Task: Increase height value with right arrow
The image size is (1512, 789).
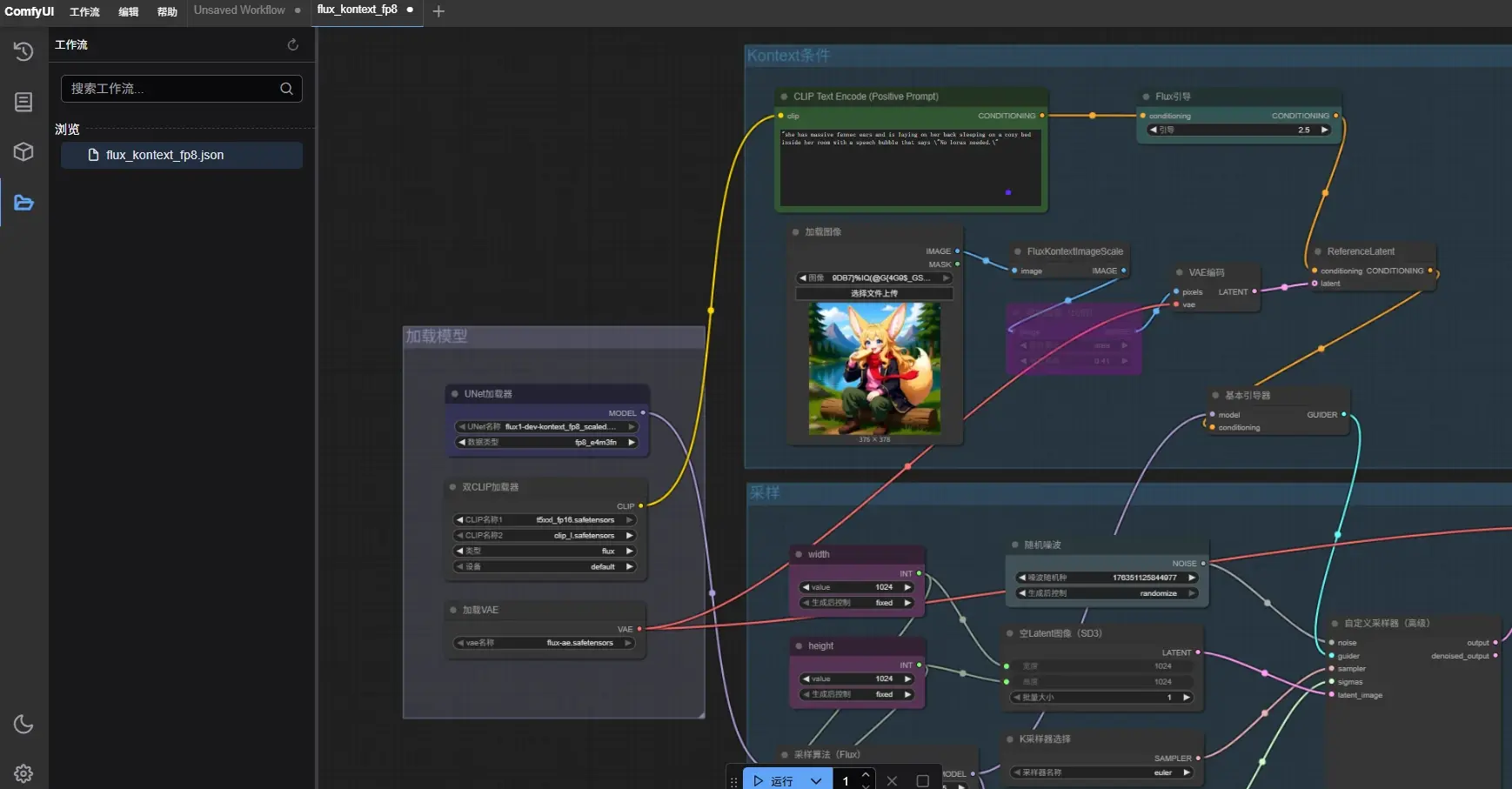Action: pyautogui.click(x=907, y=679)
